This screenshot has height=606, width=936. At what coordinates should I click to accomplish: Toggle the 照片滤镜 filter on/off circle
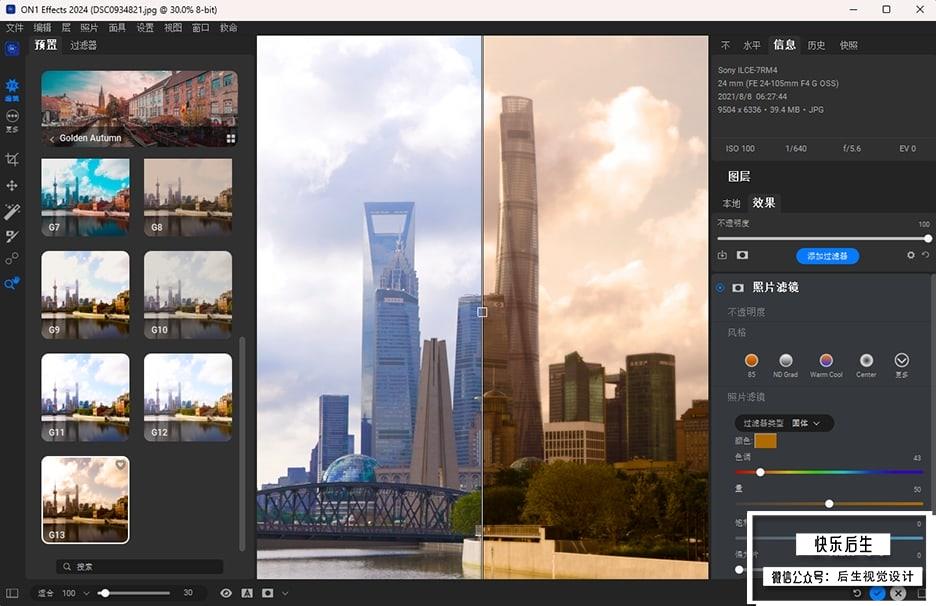pyautogui.click(x=721, y=288)
